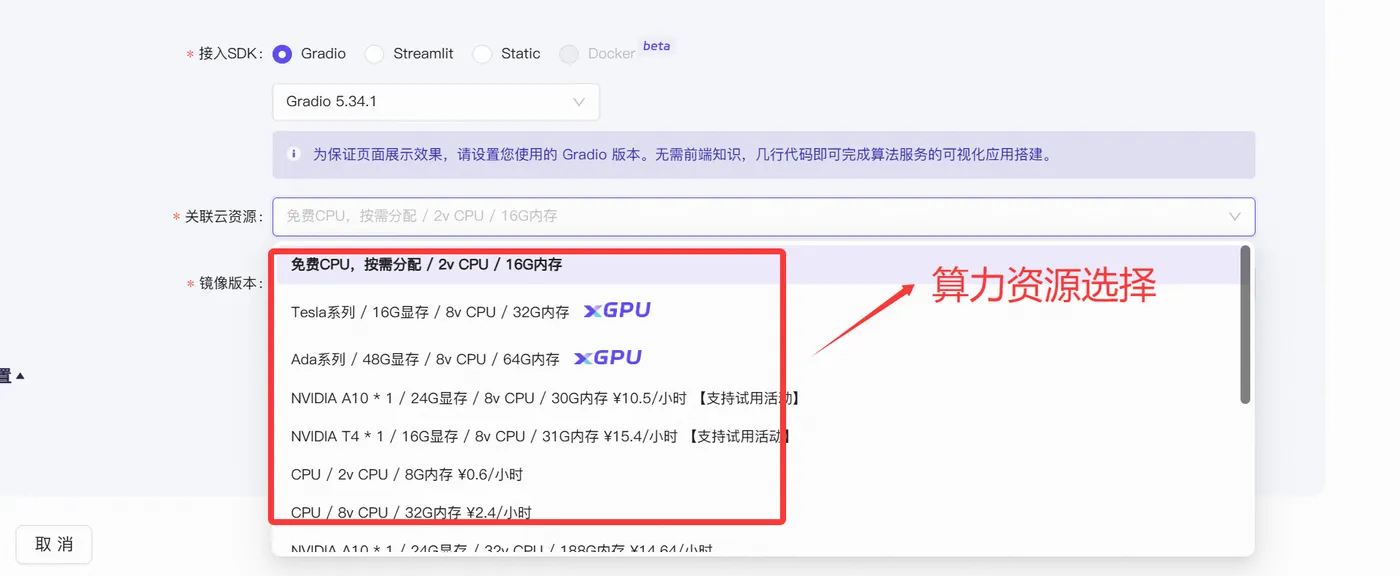Screen dimensions: 1400x576
Task: Click the beta badge next to Docker
Action: pyautogui.click(x=656, y=46)
